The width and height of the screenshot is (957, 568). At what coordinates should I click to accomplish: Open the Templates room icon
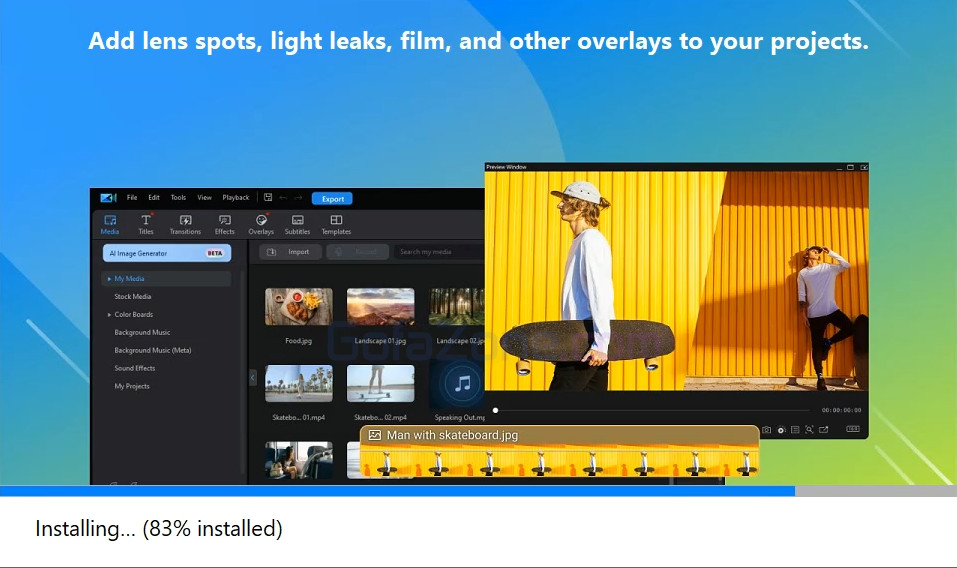[x=336, y=224]
